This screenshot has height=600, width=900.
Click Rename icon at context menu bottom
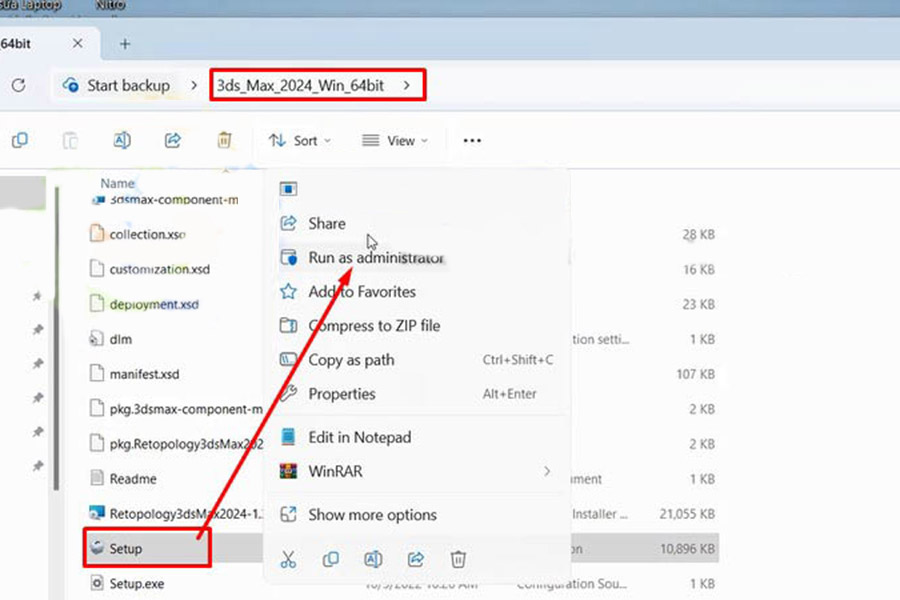[373, 558]
